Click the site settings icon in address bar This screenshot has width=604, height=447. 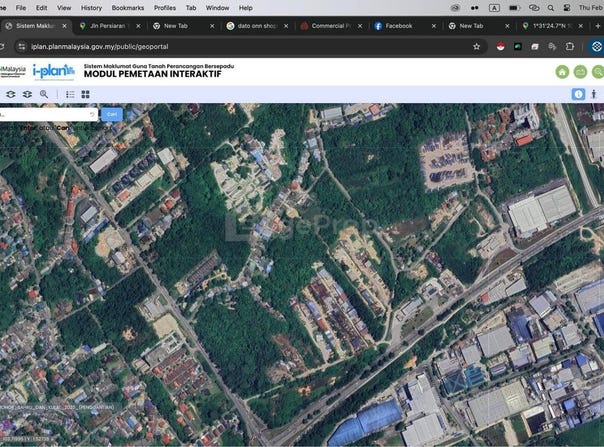point(22,47)
